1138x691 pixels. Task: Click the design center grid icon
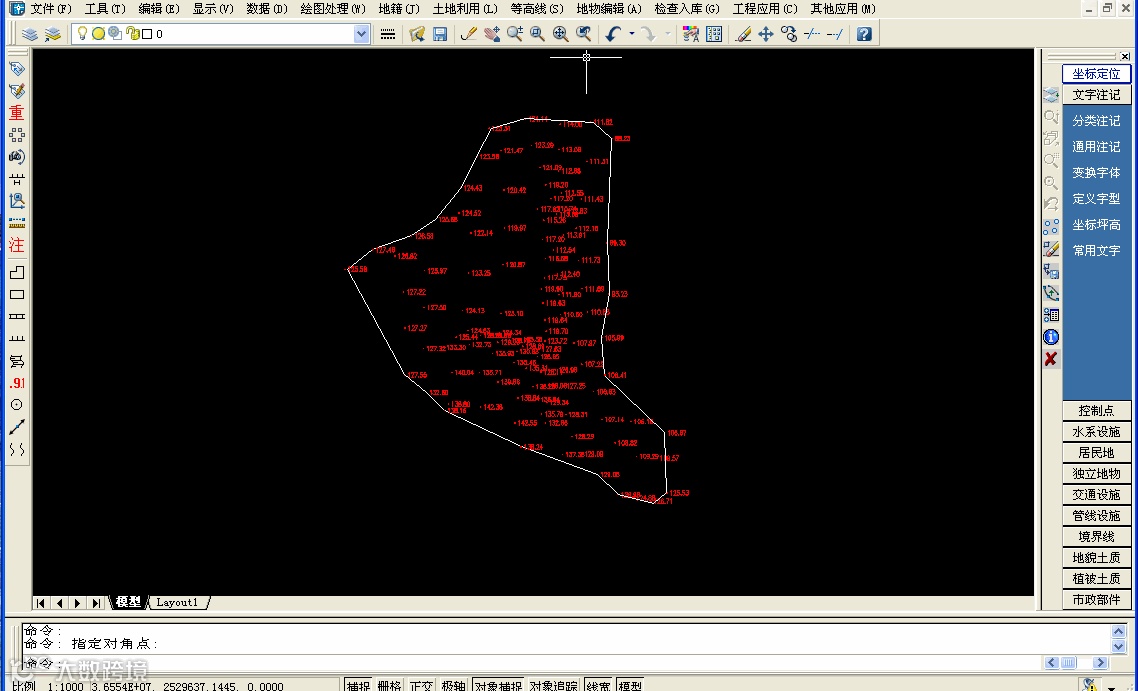714,34
